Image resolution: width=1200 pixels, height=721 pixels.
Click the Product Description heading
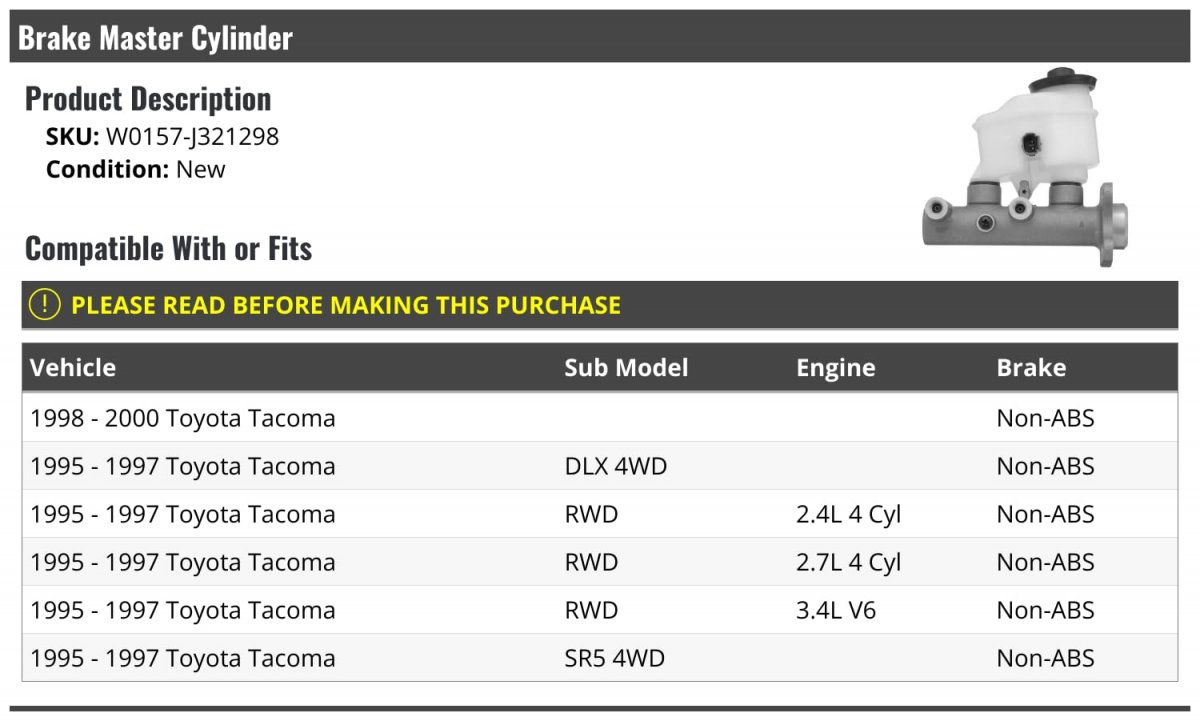(x=148, y=99)
